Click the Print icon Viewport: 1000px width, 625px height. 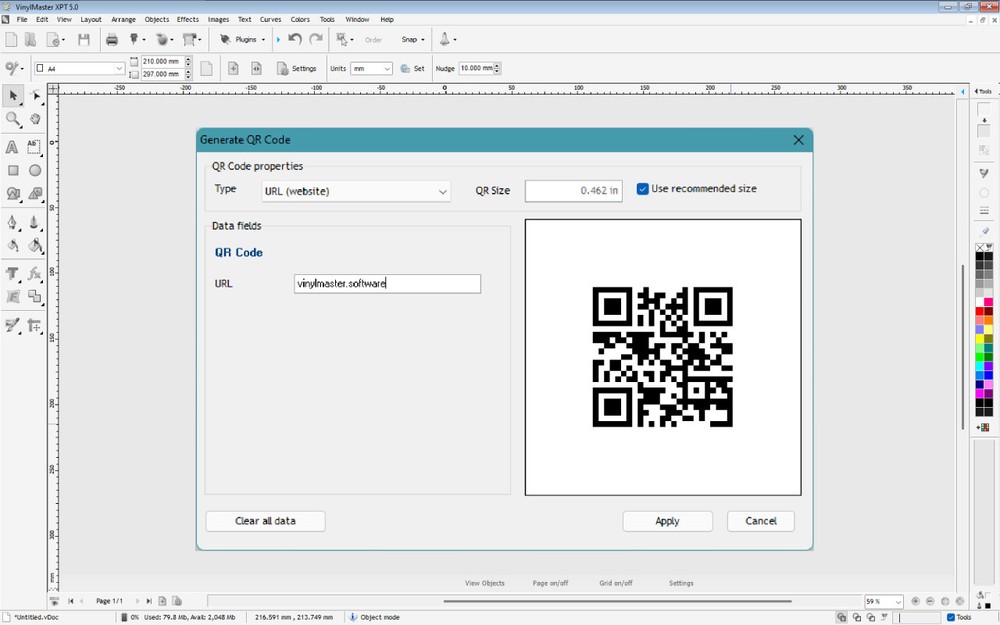pos(112,39)
